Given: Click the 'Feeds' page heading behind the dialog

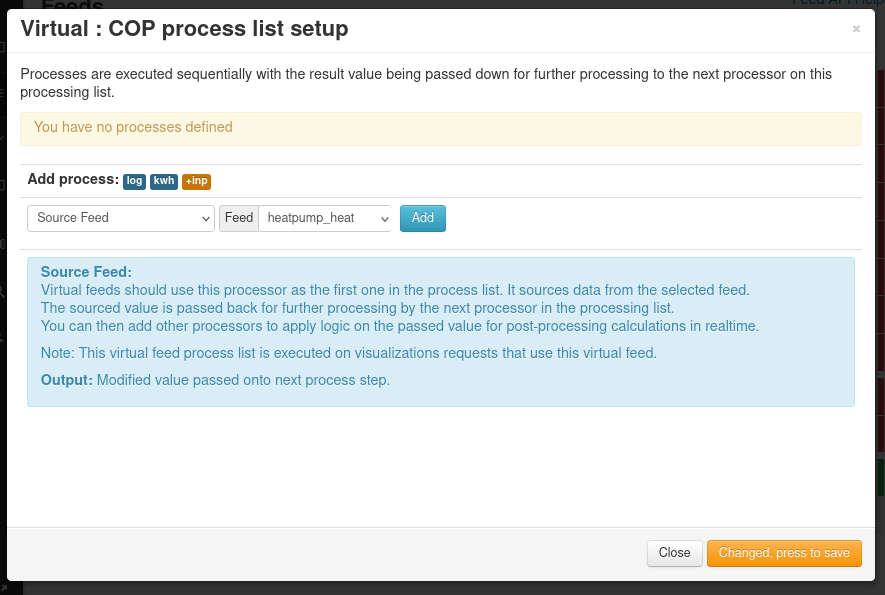Looking at the screenshot, I should [72, 4].
